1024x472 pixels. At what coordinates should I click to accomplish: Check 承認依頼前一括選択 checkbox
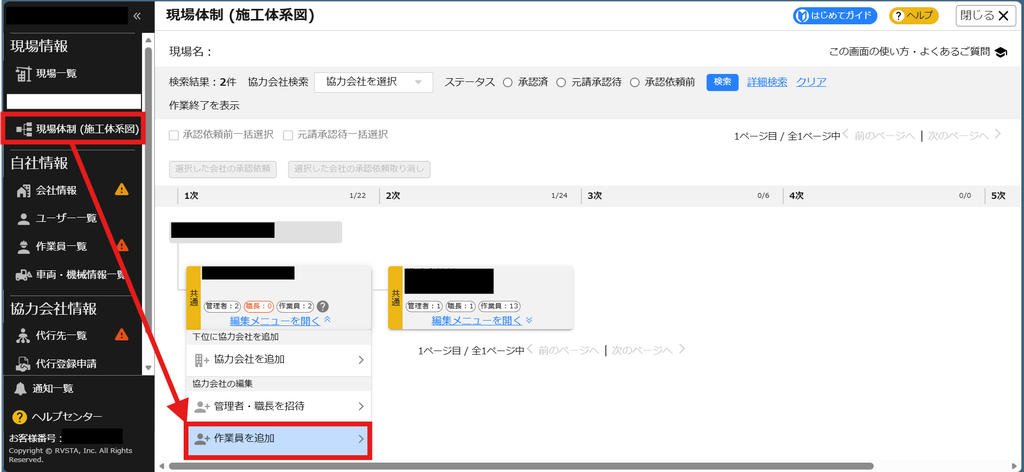click(174, 135)
